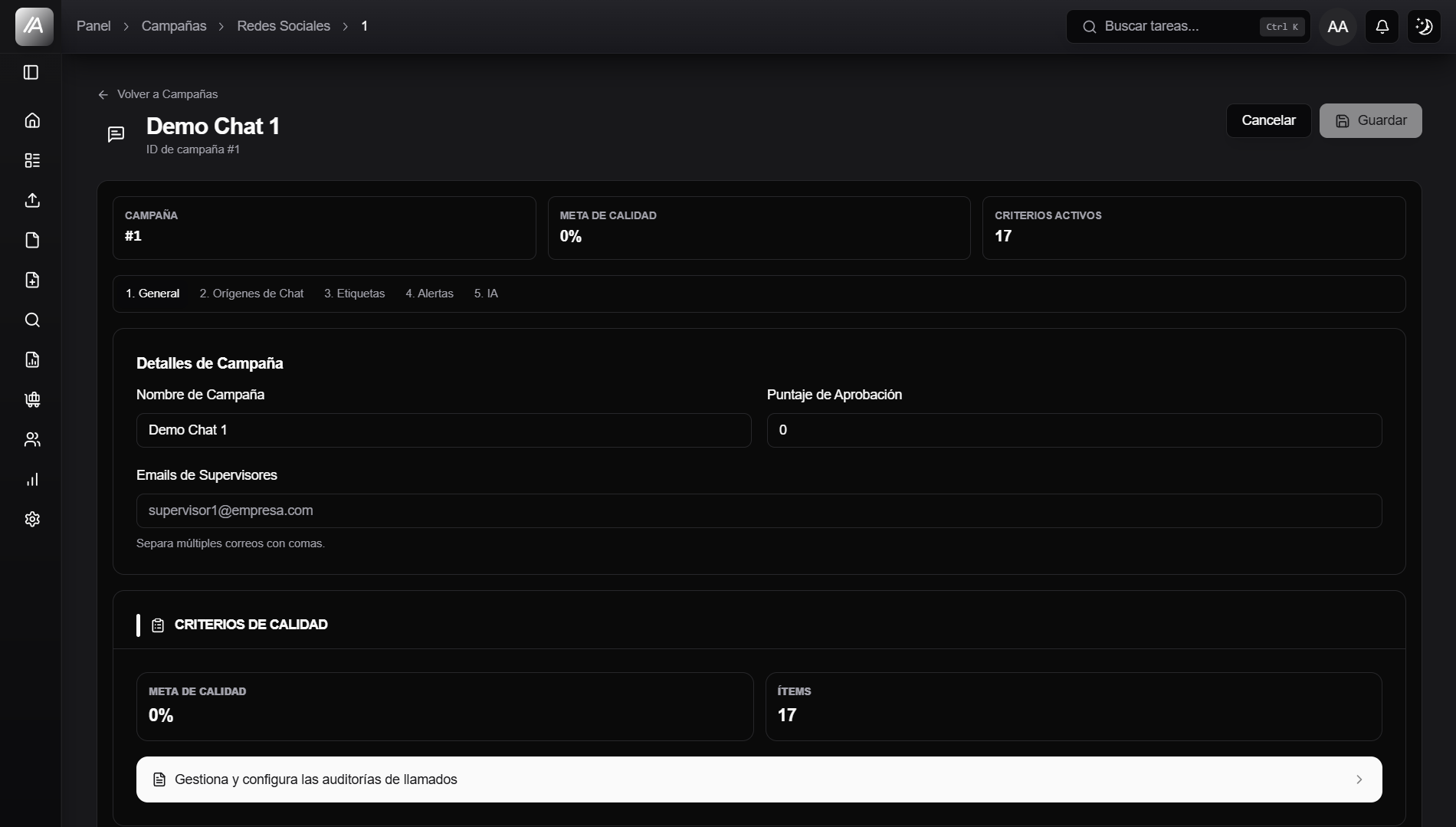The height and width of the screenshot is (827, 1456).
Task: Open the AA user avatar menu
Action: click(1337, 27)
